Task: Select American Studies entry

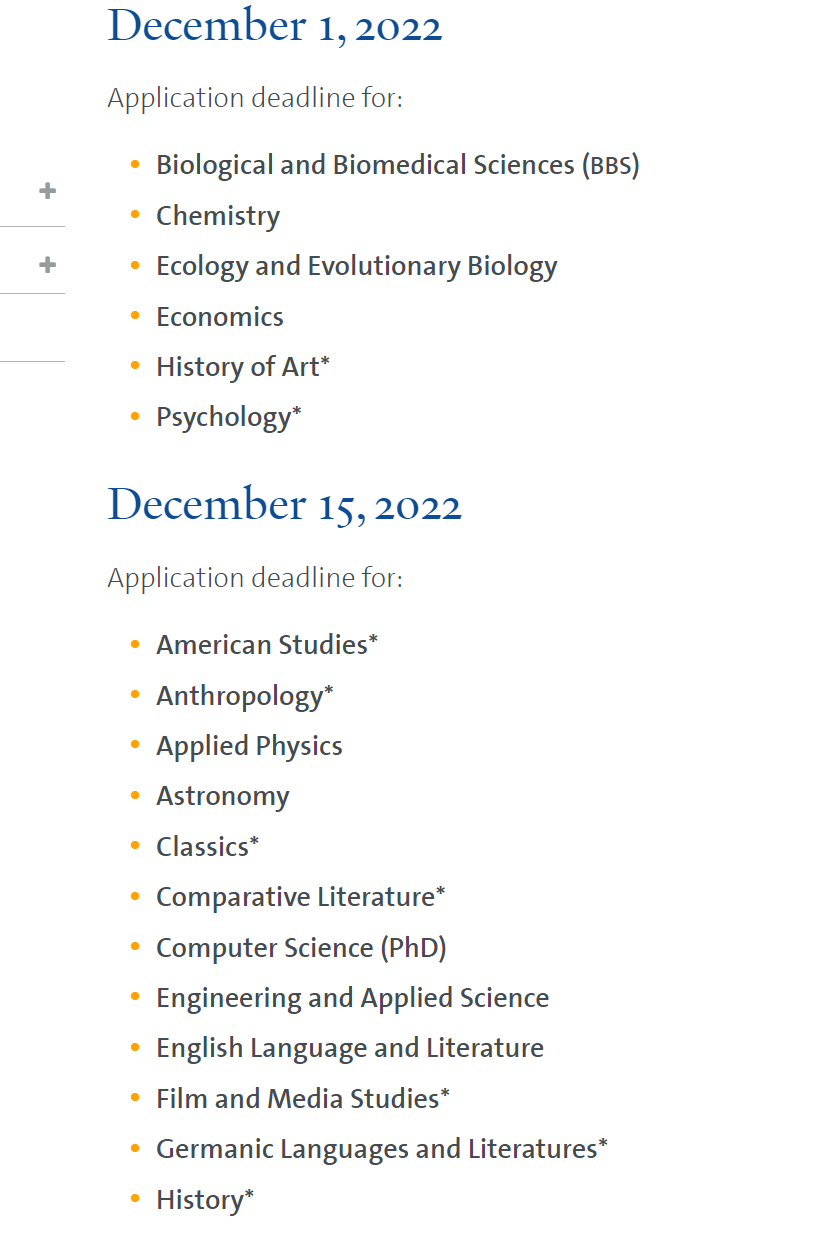Action: [x=267, y=645]
